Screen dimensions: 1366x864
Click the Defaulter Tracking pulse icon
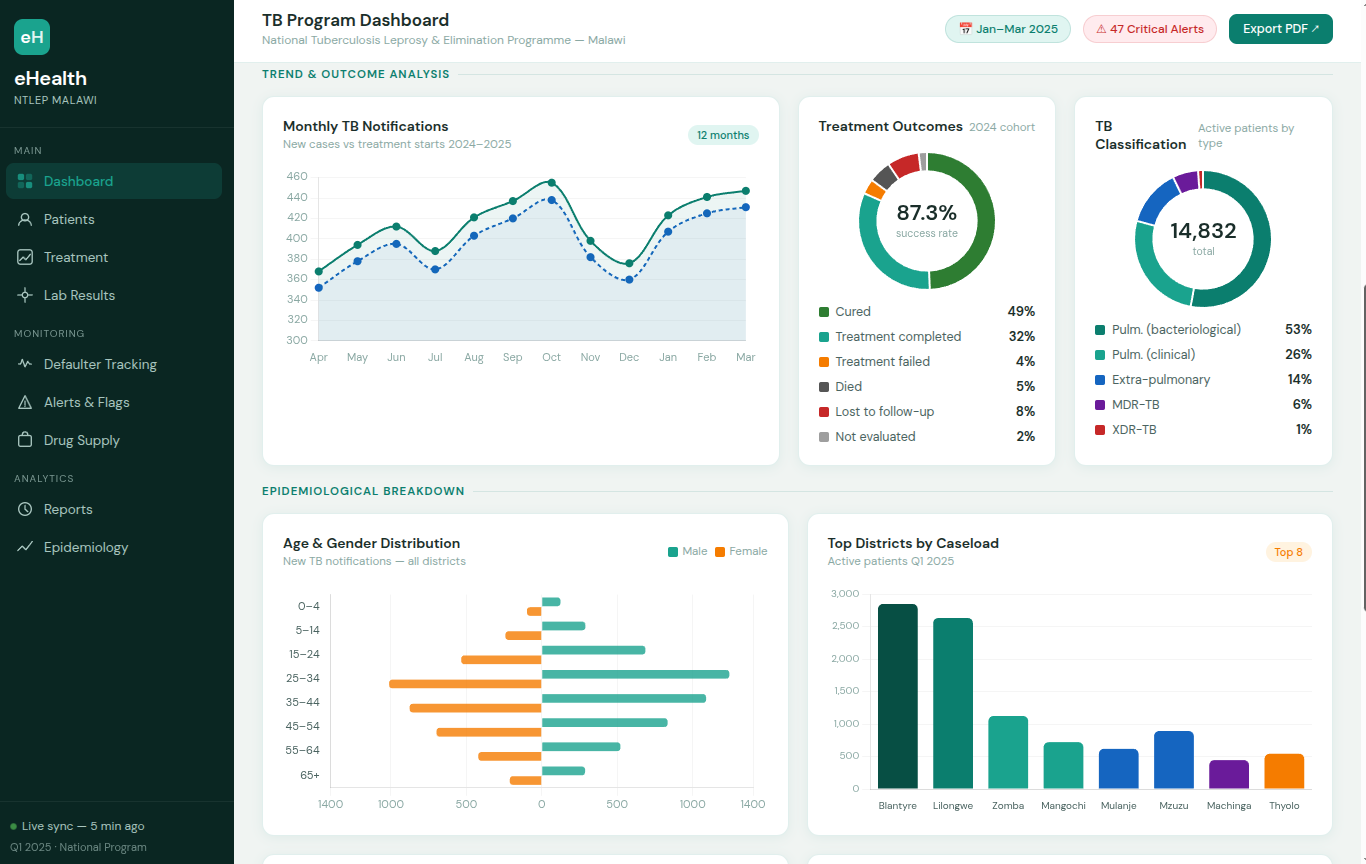tap(25, 364)
